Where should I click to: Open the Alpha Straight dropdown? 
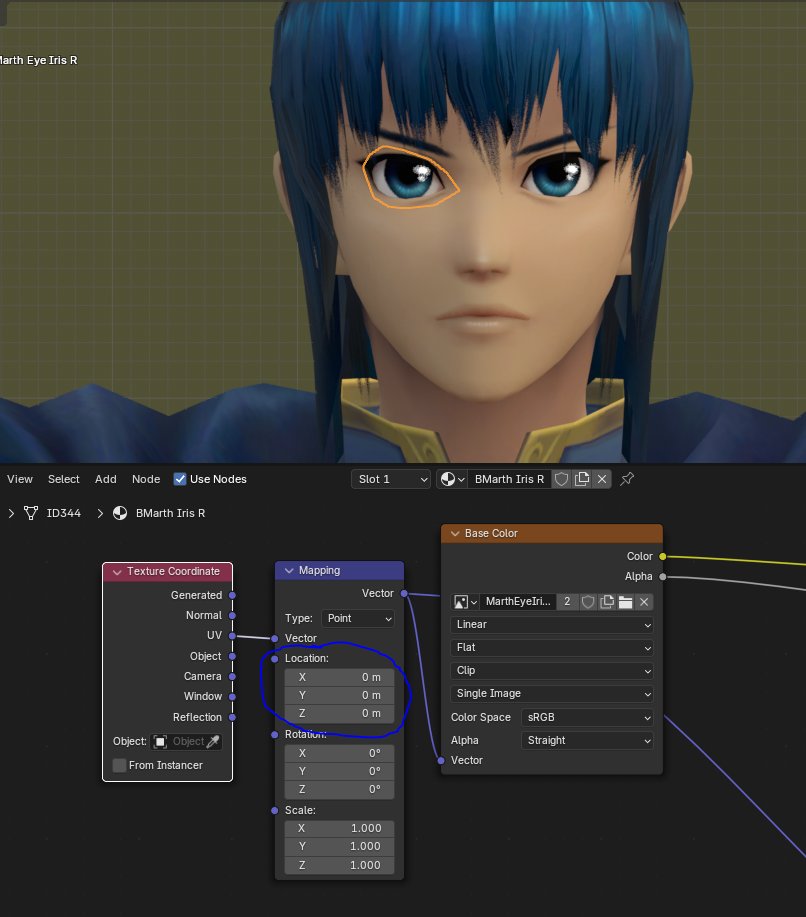click(x=587, y=740)
